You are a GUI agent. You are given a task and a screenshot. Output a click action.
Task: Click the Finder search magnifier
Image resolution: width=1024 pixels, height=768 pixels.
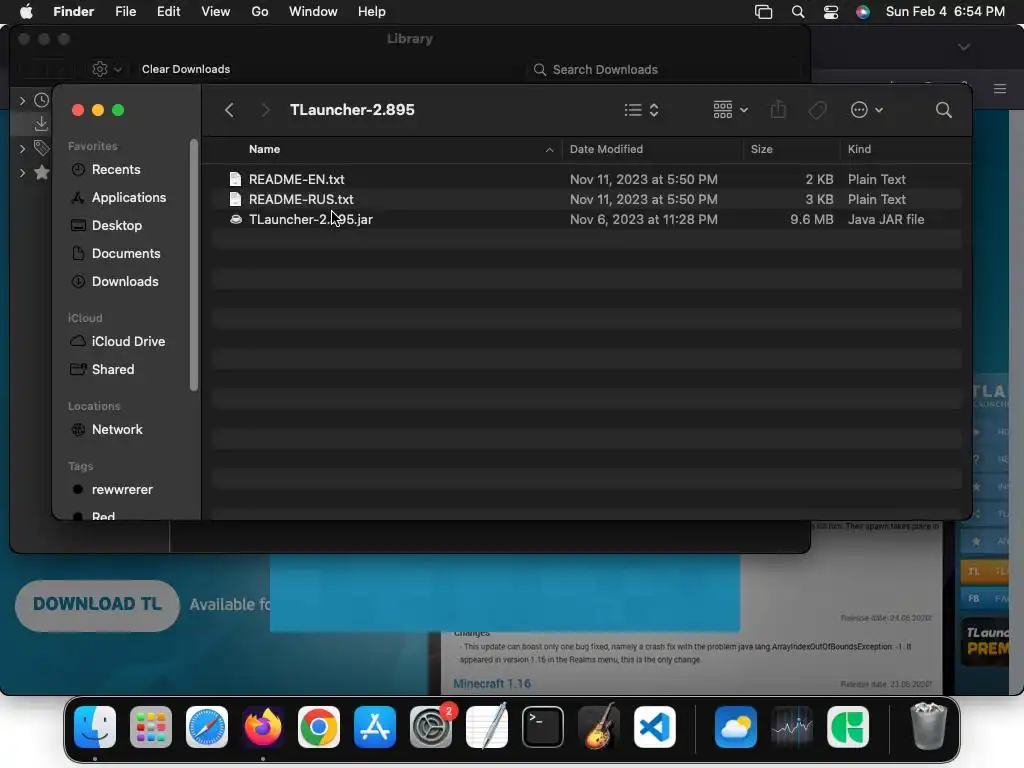pos(943,110)
